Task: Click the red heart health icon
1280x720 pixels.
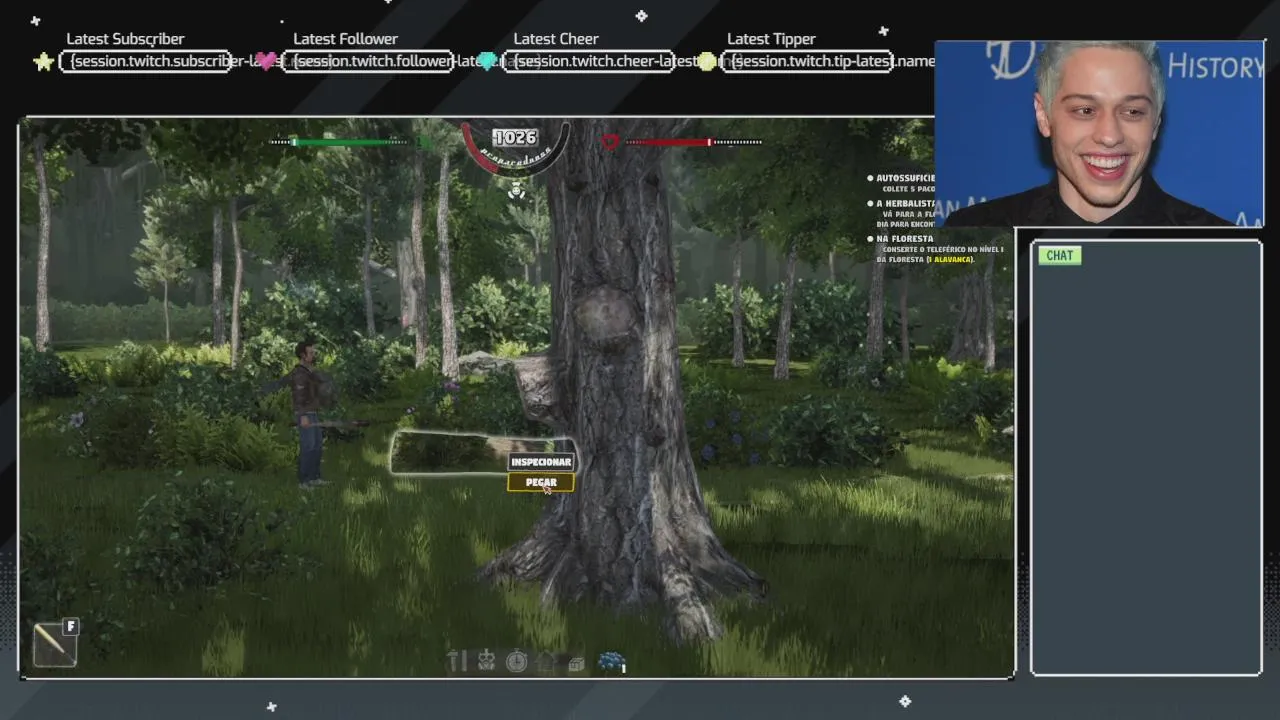Action: pos(611,142)
